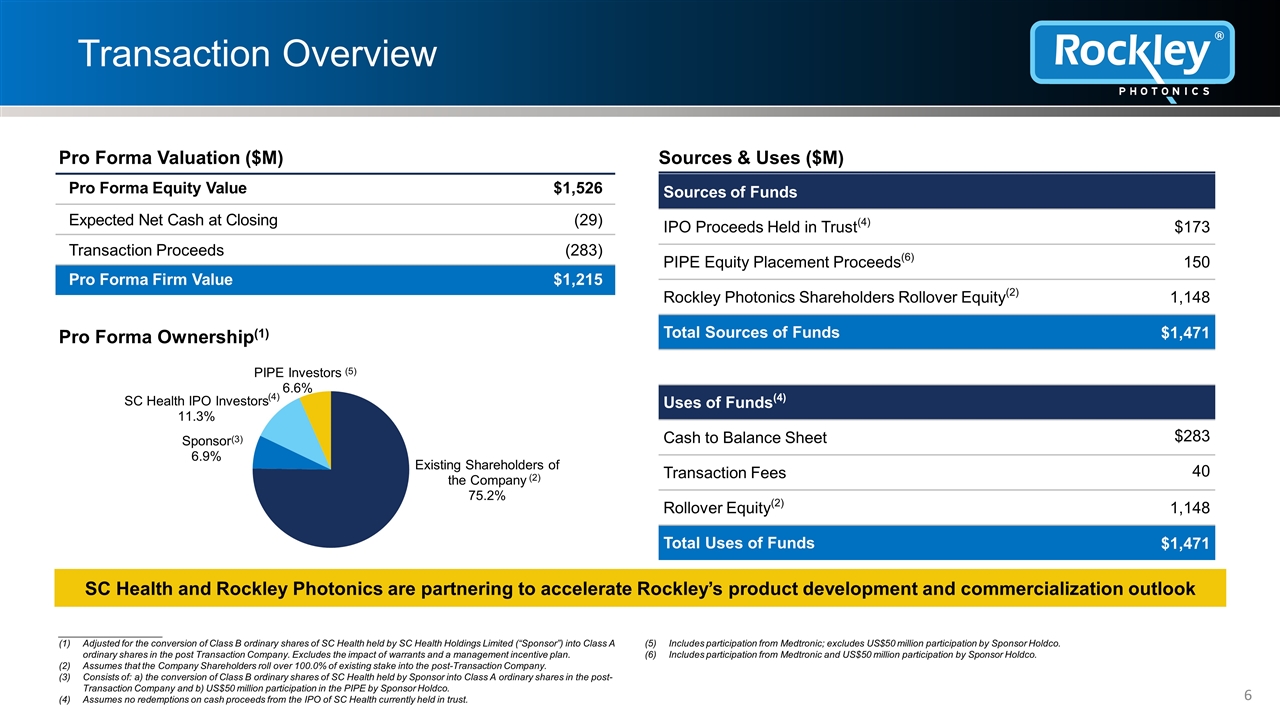Click the light blue pie slice
This screenshot has width=1280, height=720.
[292, 432]
